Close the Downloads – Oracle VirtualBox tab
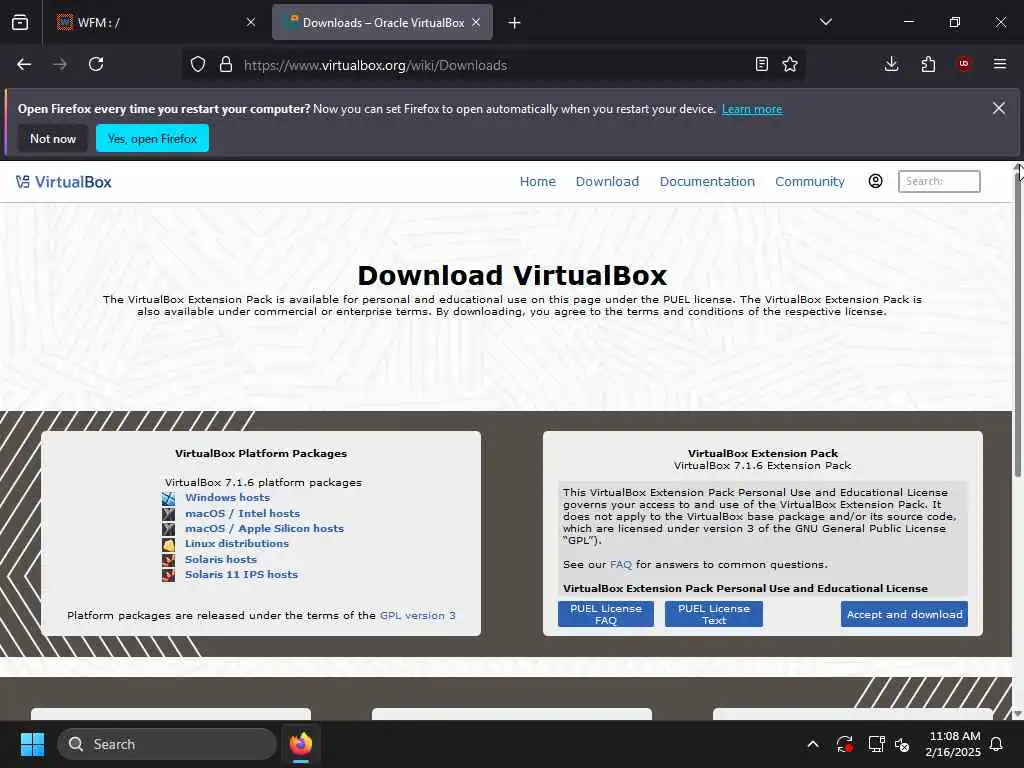1024x768 pixels. pyautogui.click(x=476, y=22)
